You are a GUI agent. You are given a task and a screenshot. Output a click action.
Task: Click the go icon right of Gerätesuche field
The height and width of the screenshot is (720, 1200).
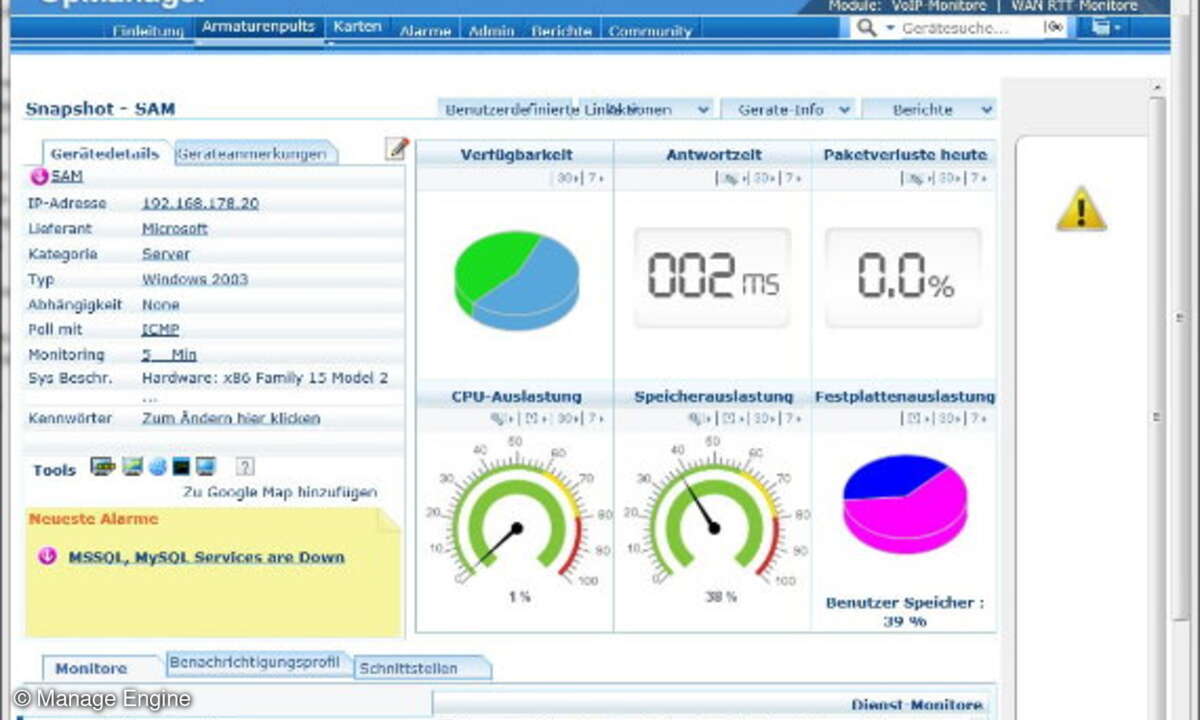click(1054, 28)
